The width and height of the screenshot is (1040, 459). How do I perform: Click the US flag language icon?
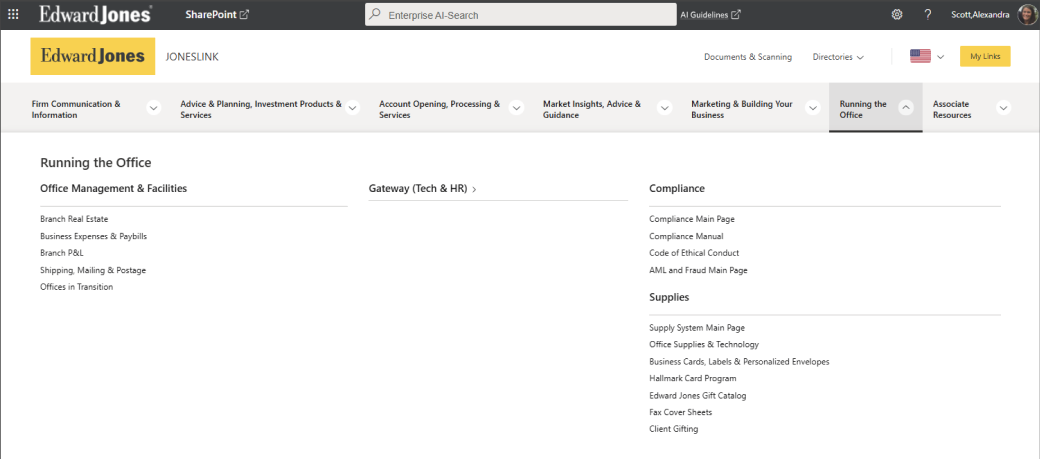coord(920,56)
